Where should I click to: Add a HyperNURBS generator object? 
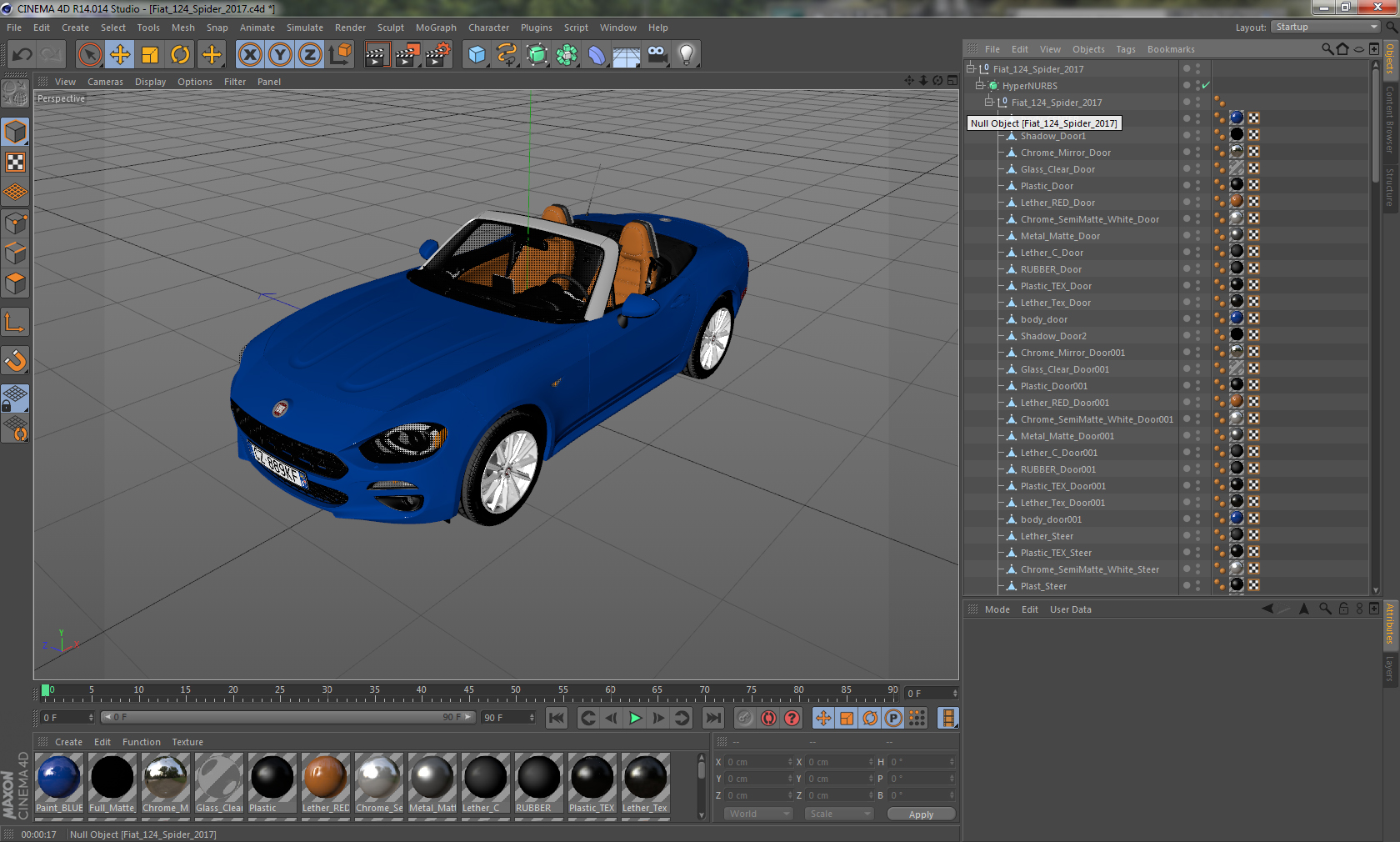537,55
